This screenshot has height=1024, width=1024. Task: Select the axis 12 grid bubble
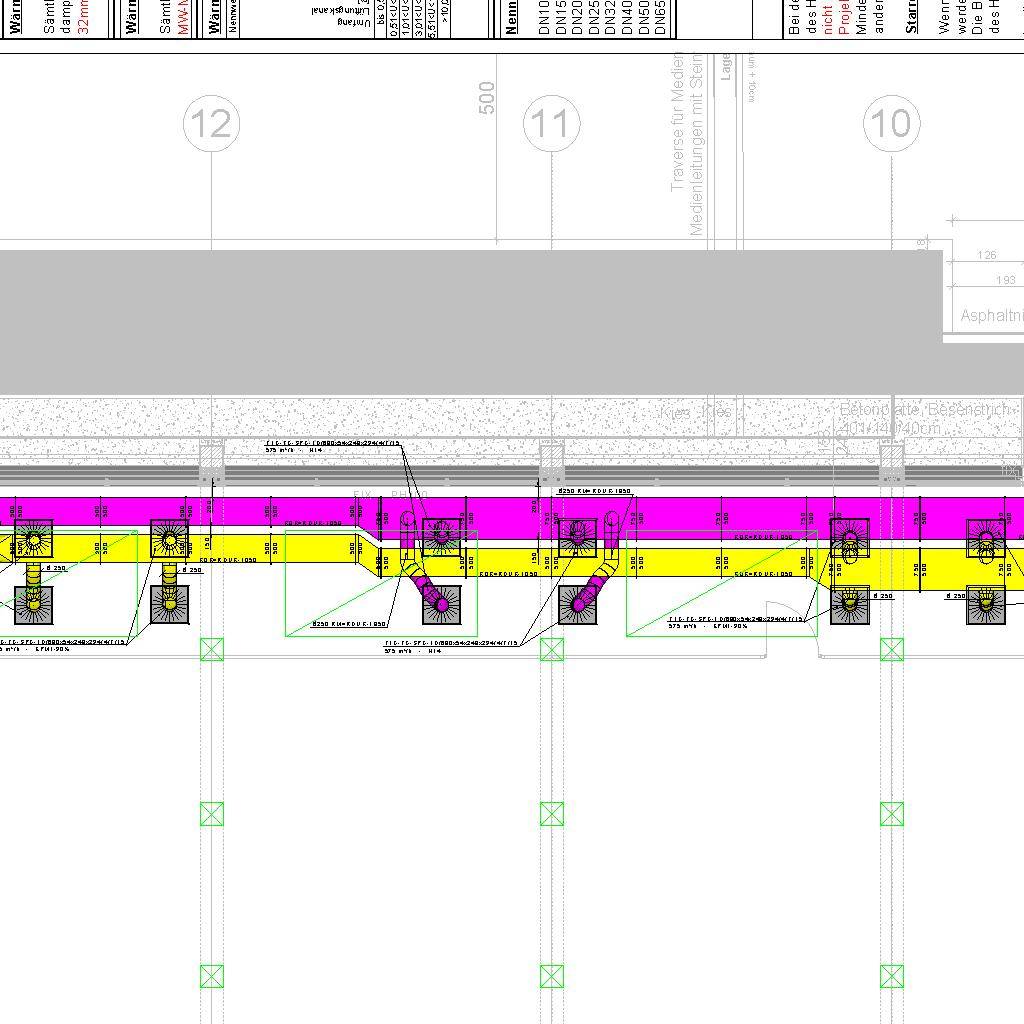212,123
